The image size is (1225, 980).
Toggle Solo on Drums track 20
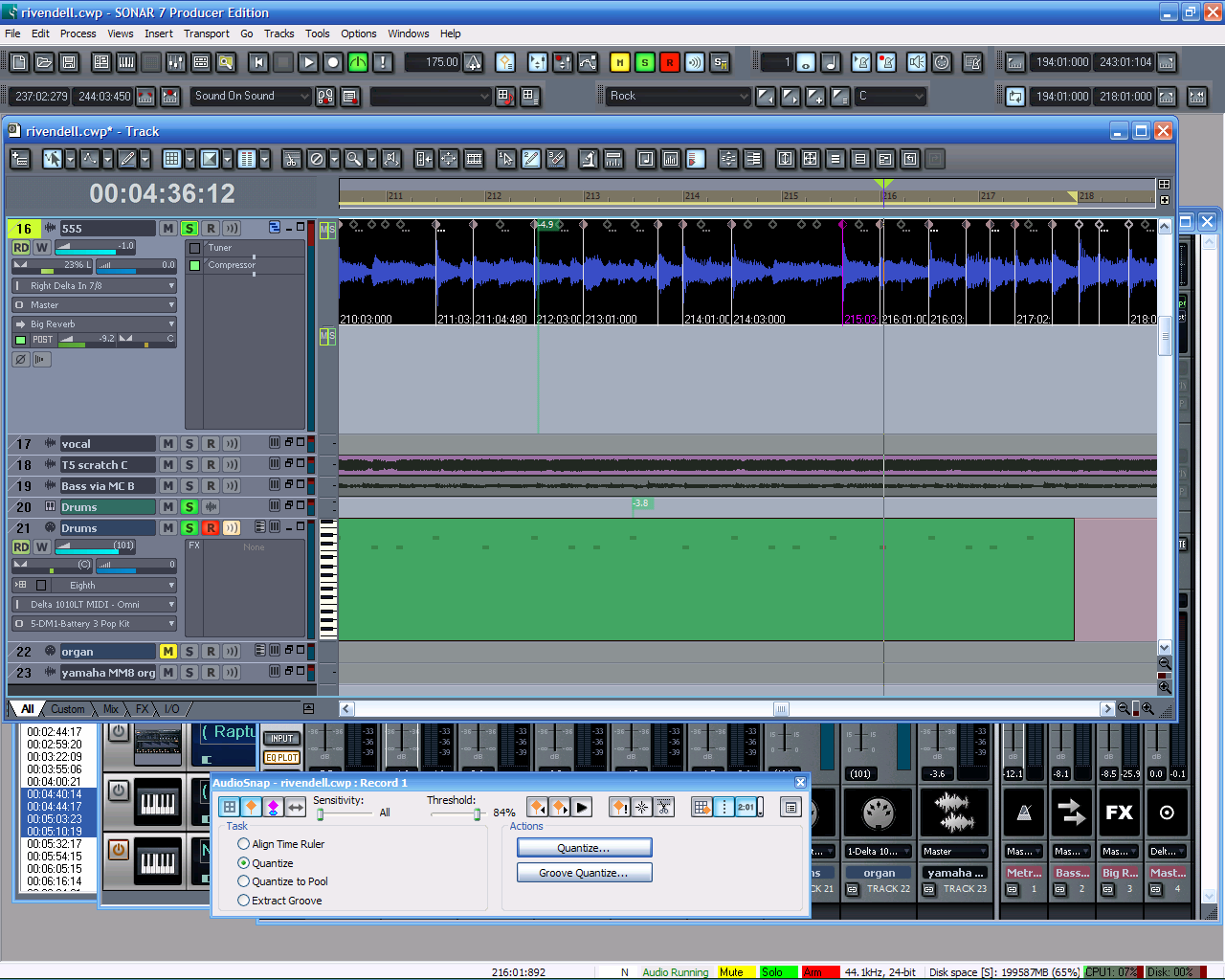[189, 507]
